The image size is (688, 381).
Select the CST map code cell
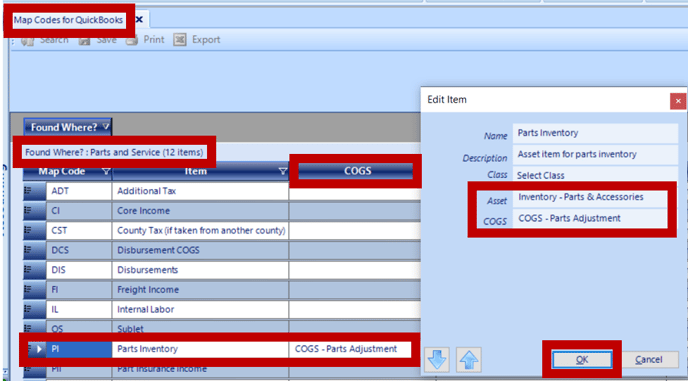(x=79, y=230)
